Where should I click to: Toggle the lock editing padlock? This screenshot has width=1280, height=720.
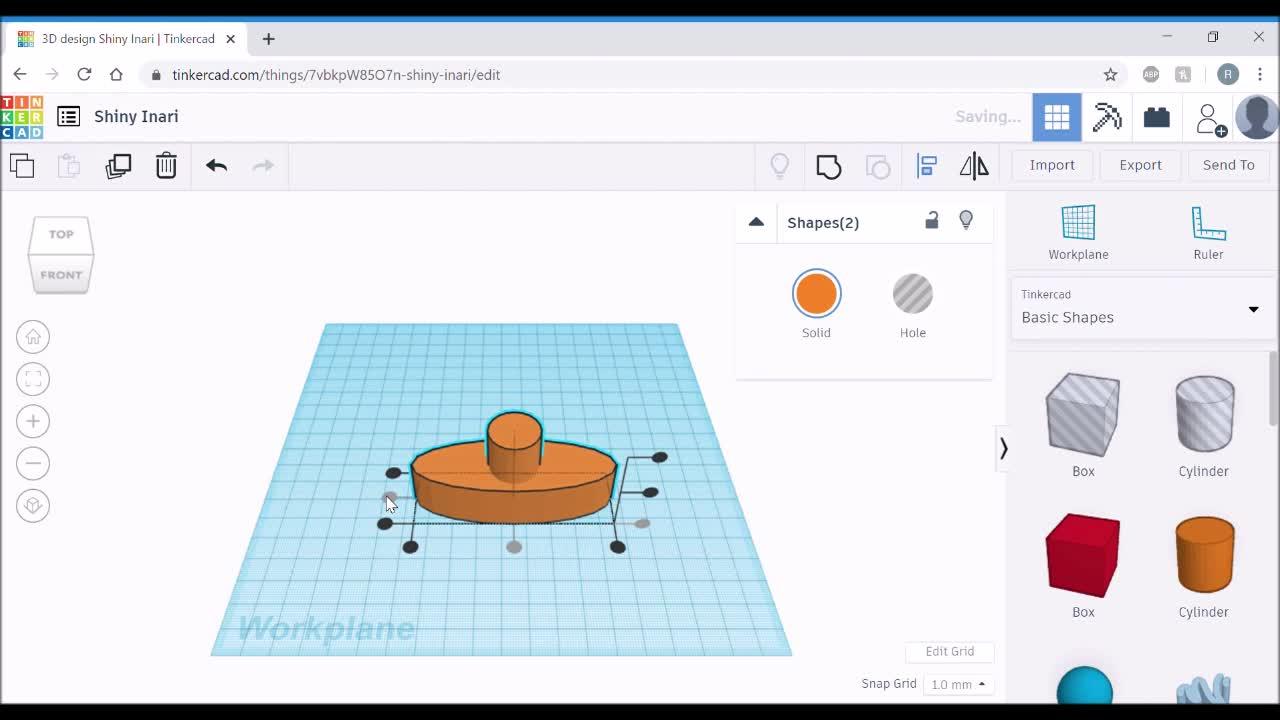[x=931, y=221]
